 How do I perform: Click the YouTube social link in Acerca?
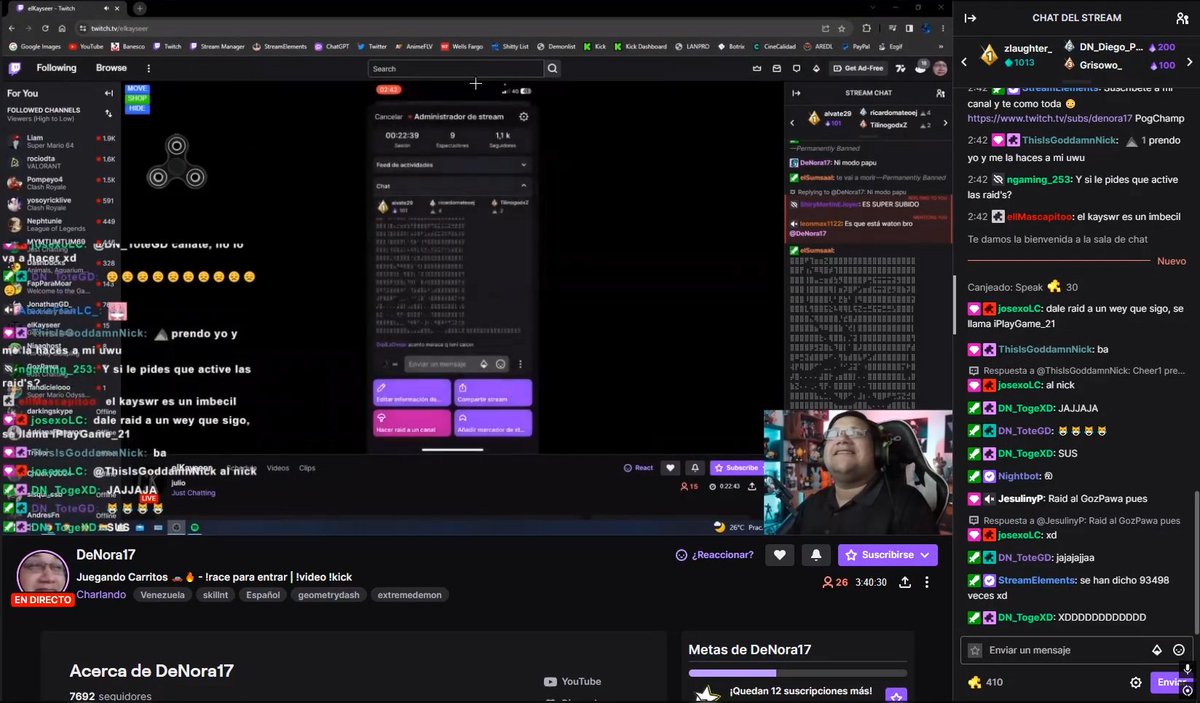pos(572,682)
